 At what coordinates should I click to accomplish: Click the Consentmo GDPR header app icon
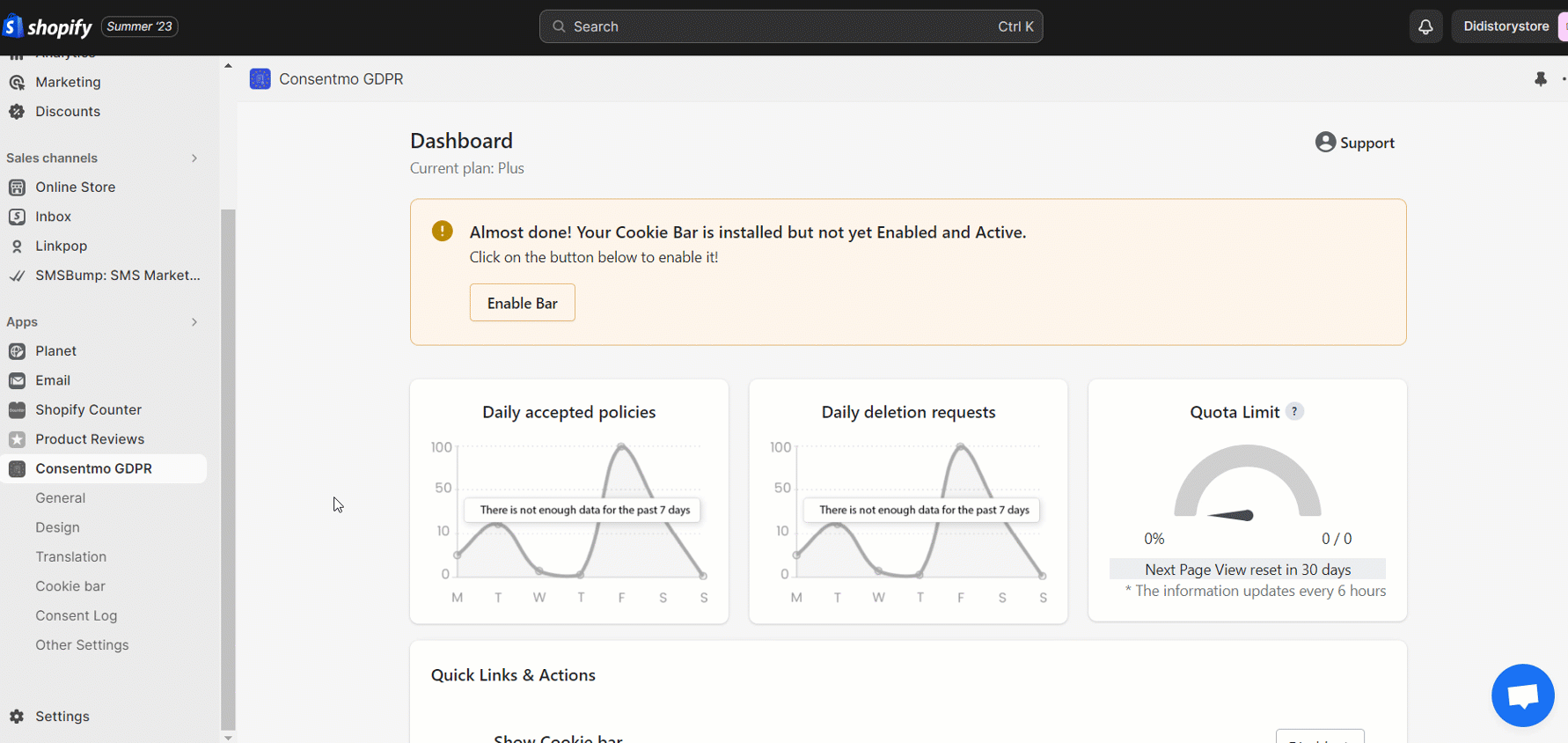coord(260,79)
